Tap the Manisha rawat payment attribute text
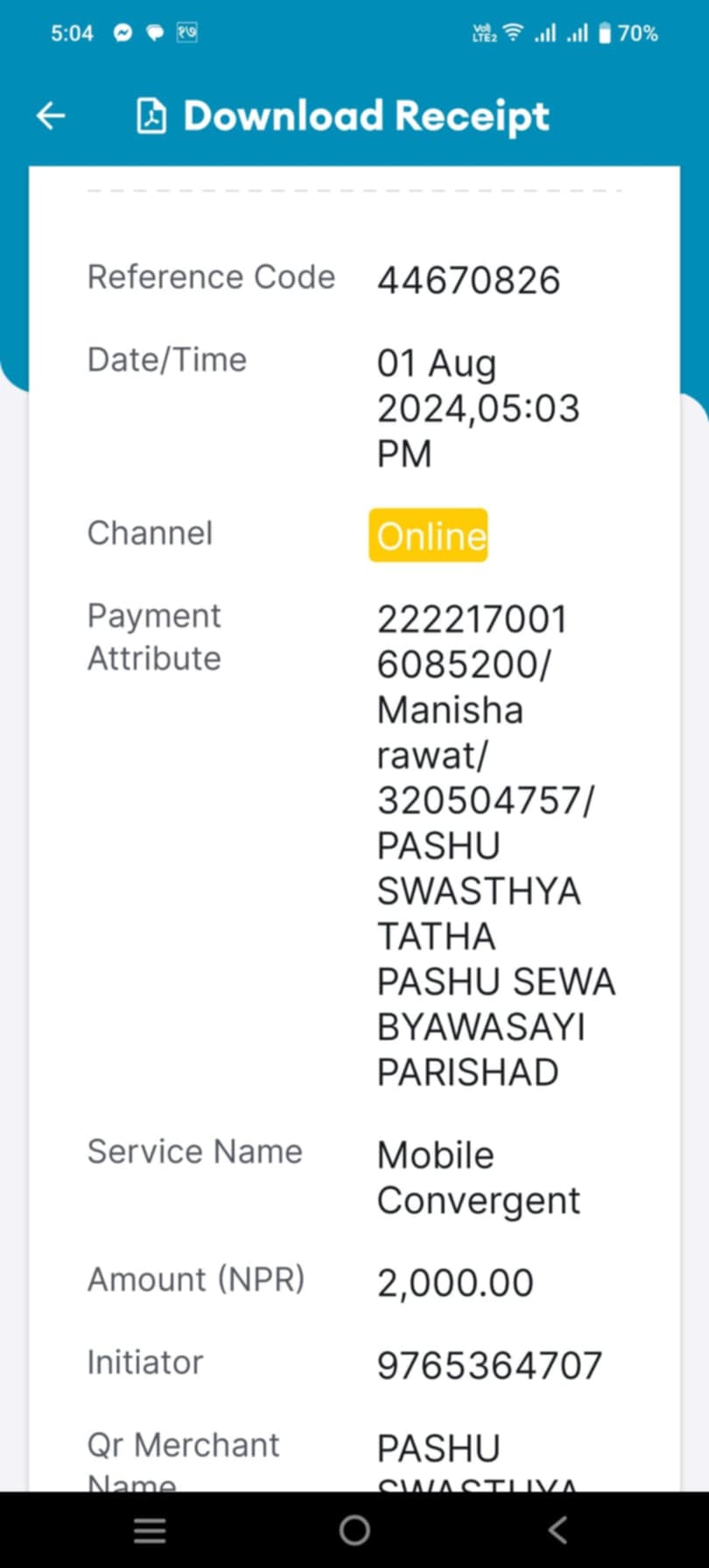The width and height of the screenshot is (709, 1568). 450,732
